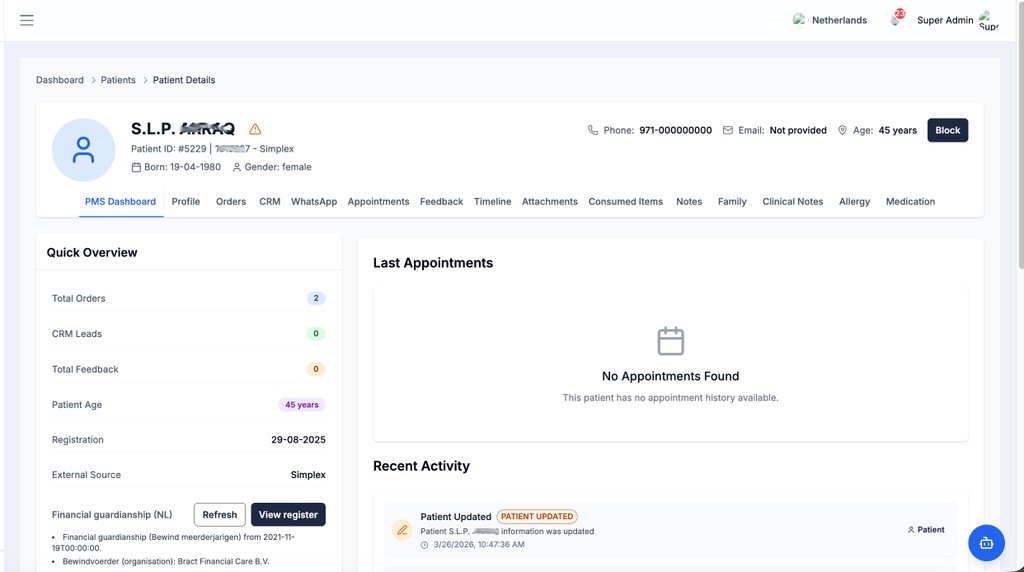Switch to the Allergy tab
1024x572 pixels.
click(x=854, y=201)
